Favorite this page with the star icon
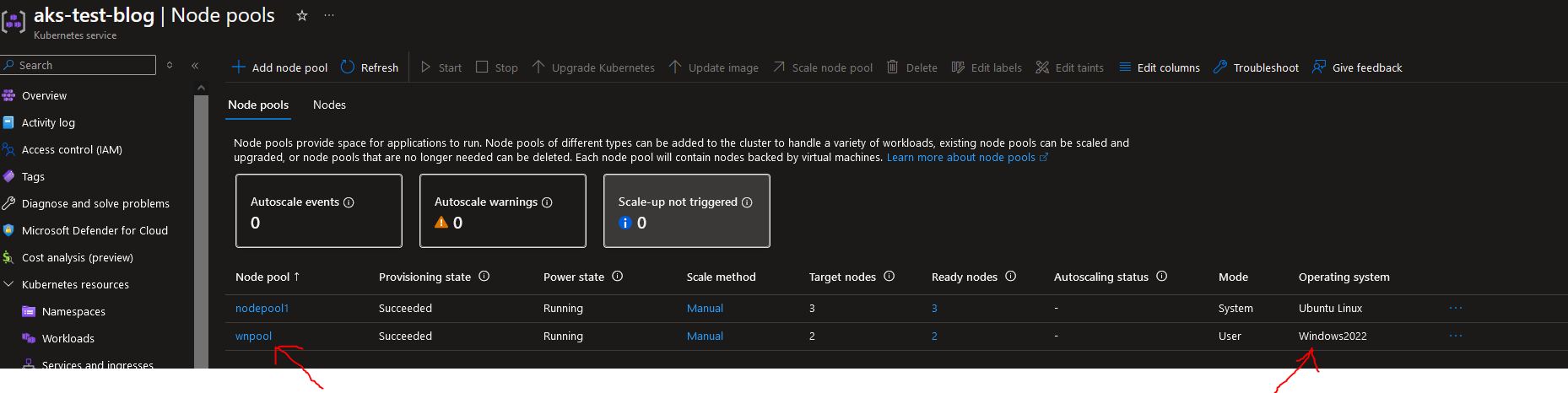Screen dimensions: 1568x393 coord(302,16)
